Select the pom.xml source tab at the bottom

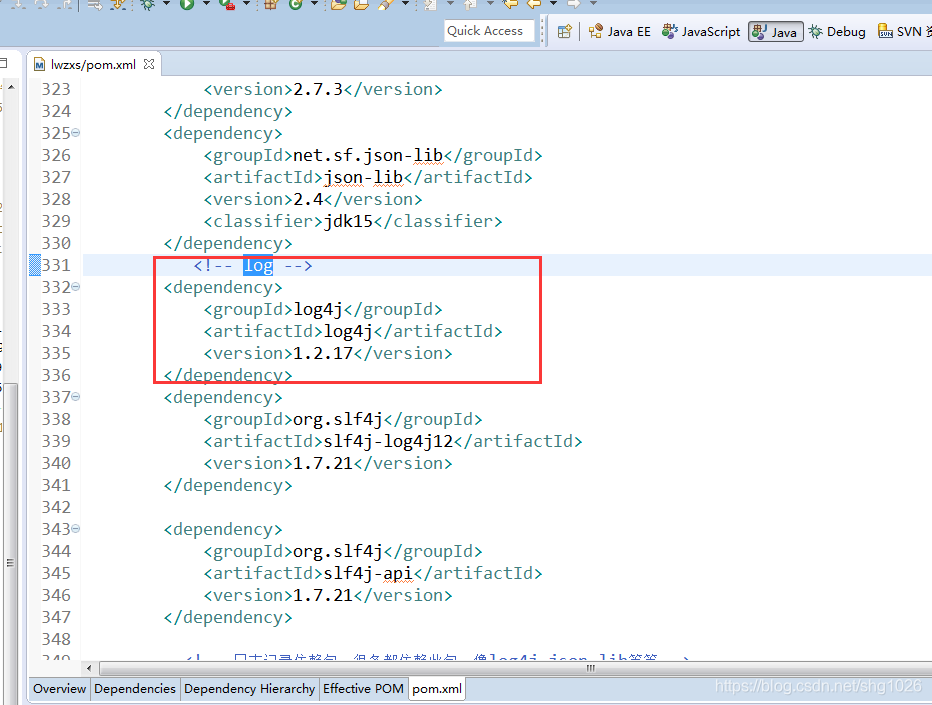tap(437, 688)
